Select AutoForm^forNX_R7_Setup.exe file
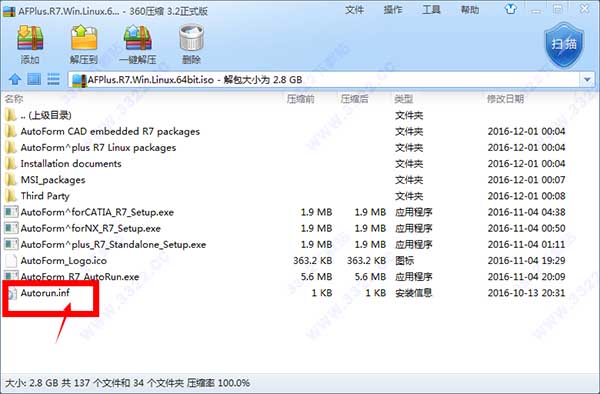Viewport: 600px width, 394px height. pyautogui.click(x=300, y=228)
